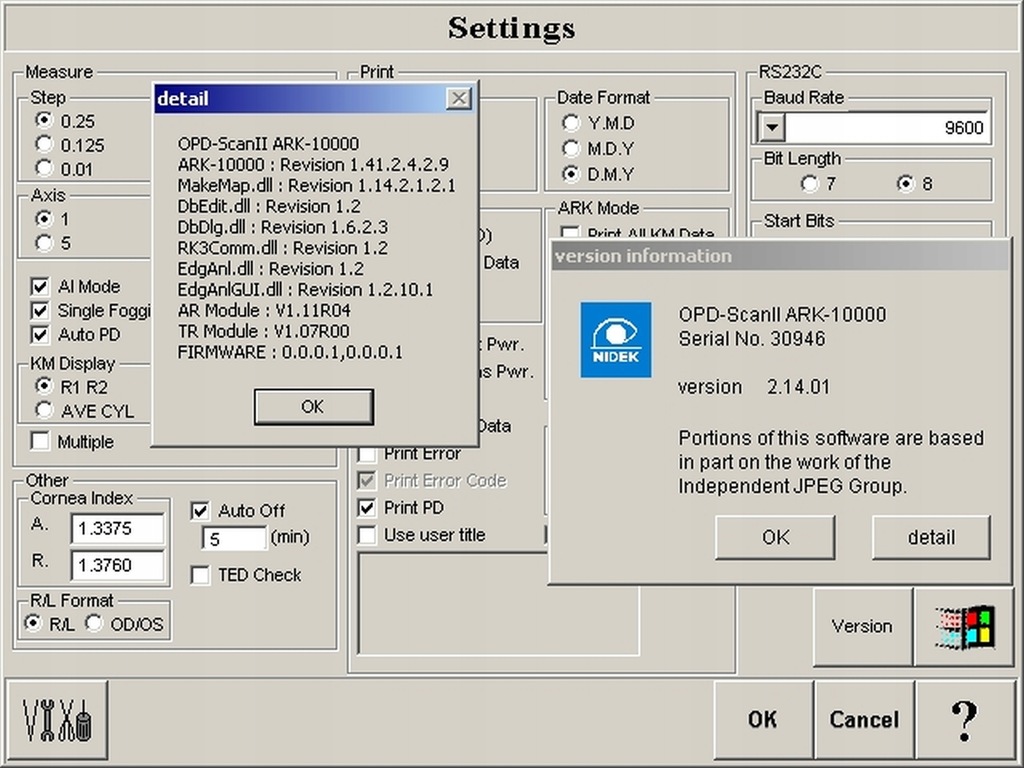Click the MakeMap.dll revision line
Viewport: 1024px width, 768px height.
[x=317, y=185]
